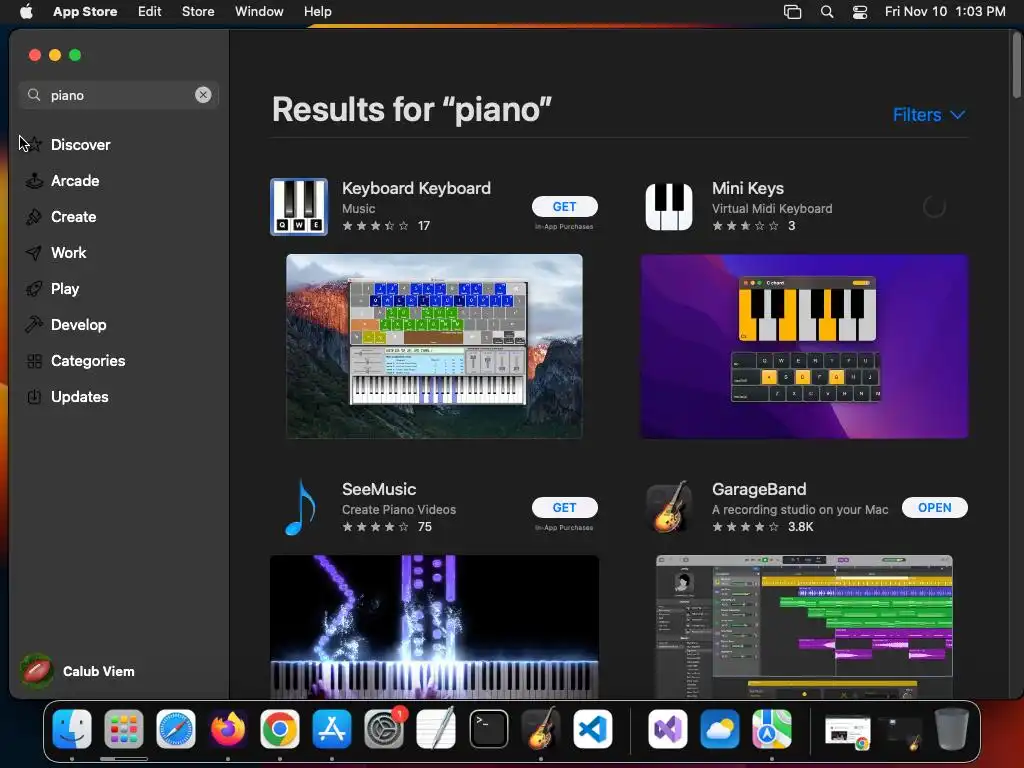Launch Firefox from the Dock
The width and height of the screenshot is (1024, 768).
point(228,729)
